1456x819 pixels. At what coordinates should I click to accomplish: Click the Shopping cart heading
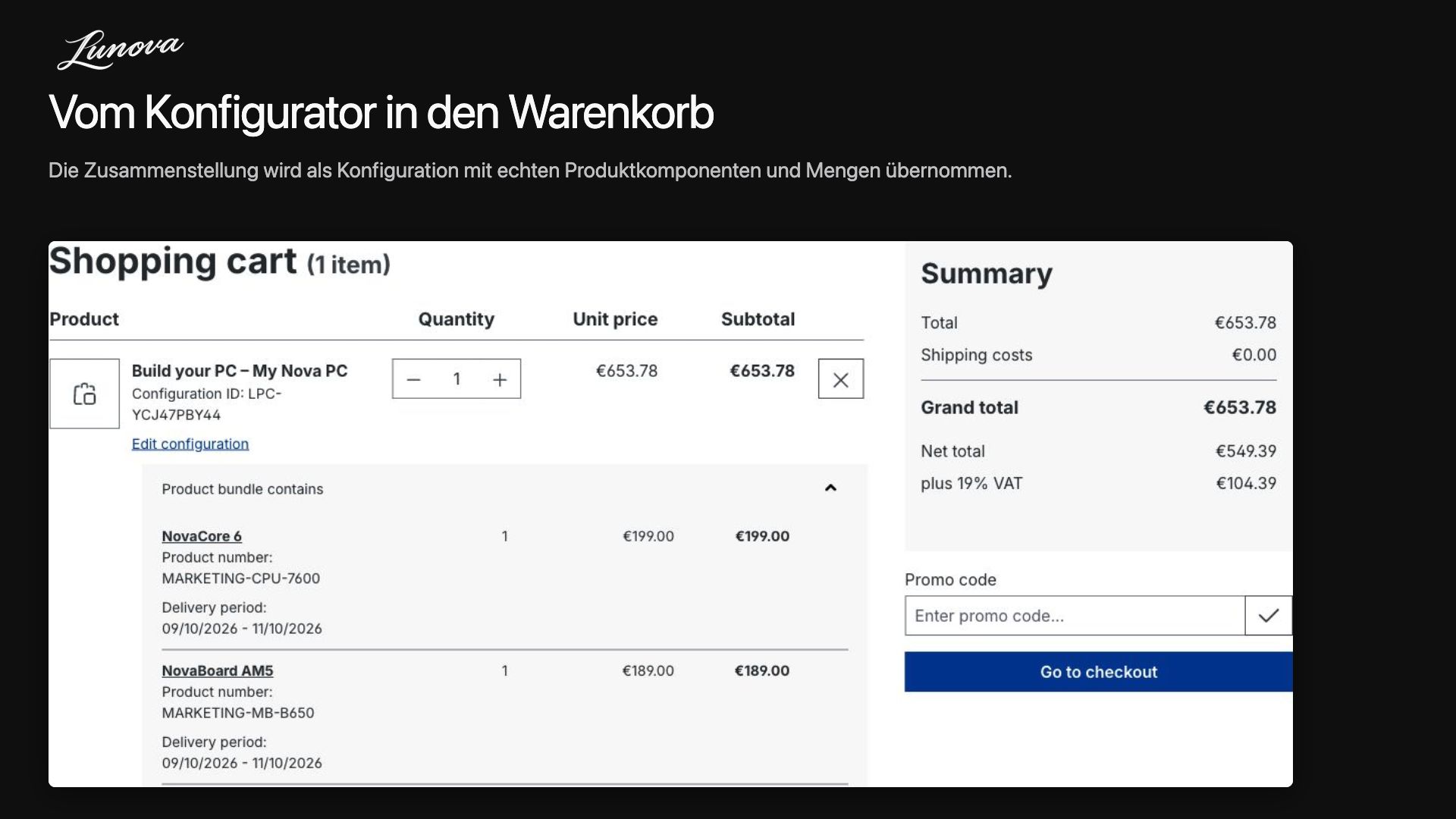[x=219, y=262]
